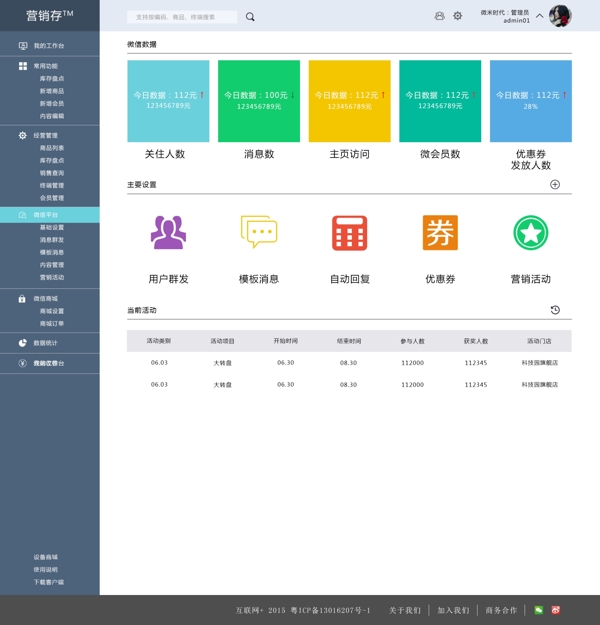Open 商城订单 in the sidebar
This screenshot has height=625, width=600.
point(52,324)
